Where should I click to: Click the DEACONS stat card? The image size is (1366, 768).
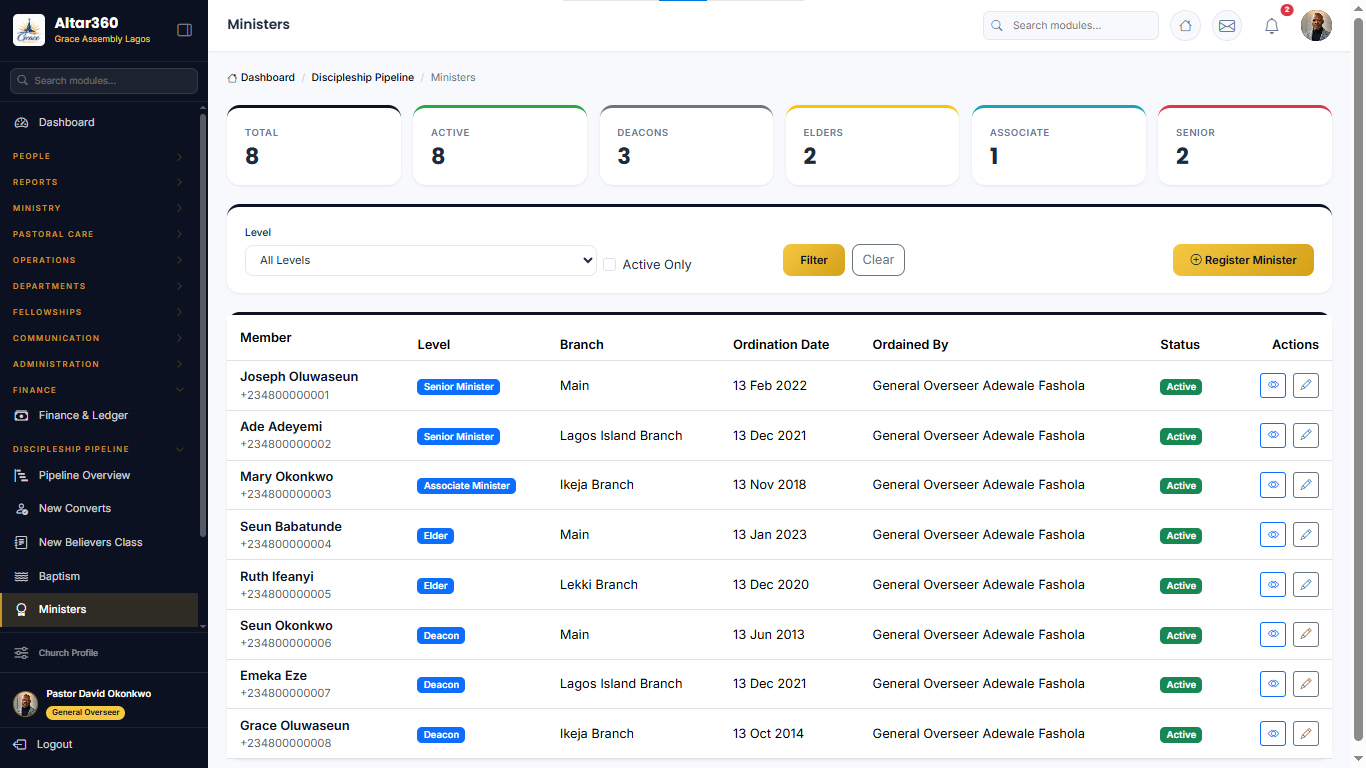pos(686,145)
